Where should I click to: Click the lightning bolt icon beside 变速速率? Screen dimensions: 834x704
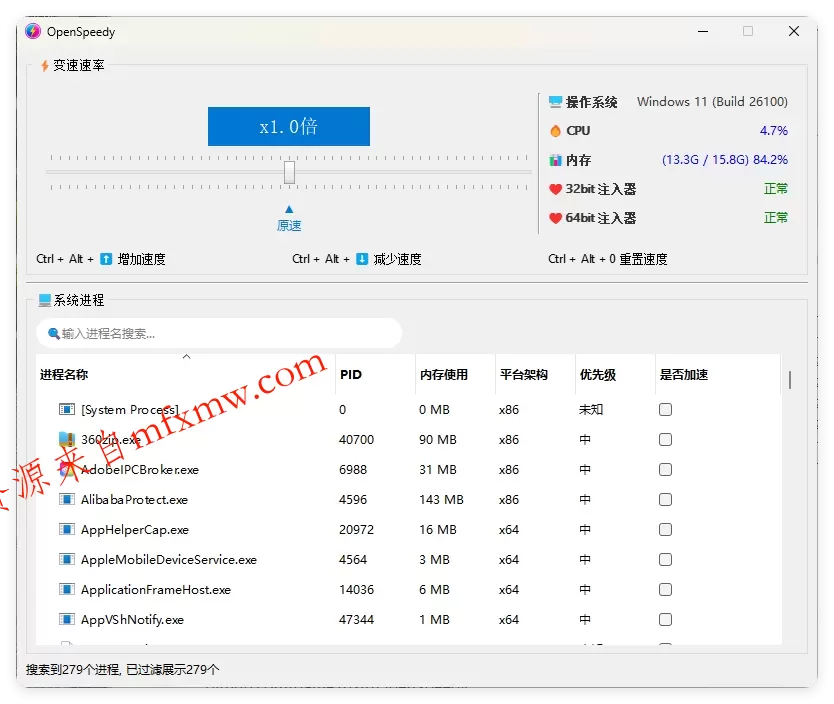tap(45, 65)
